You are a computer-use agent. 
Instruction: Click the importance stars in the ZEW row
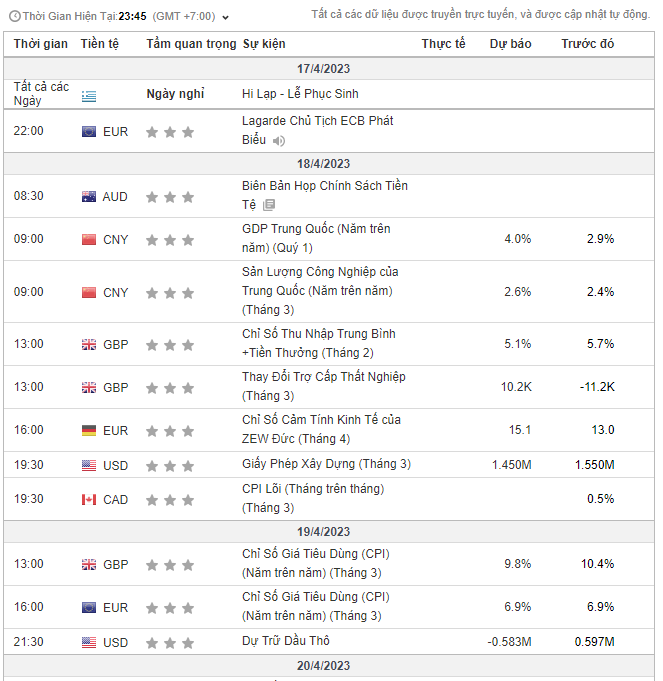pos(170,431)
